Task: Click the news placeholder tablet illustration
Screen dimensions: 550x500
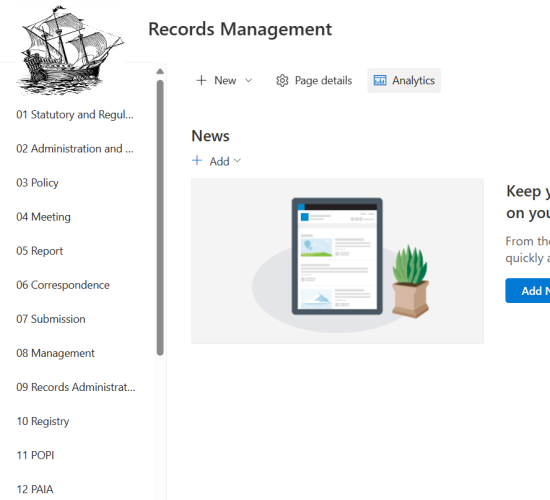Action: 337,256
